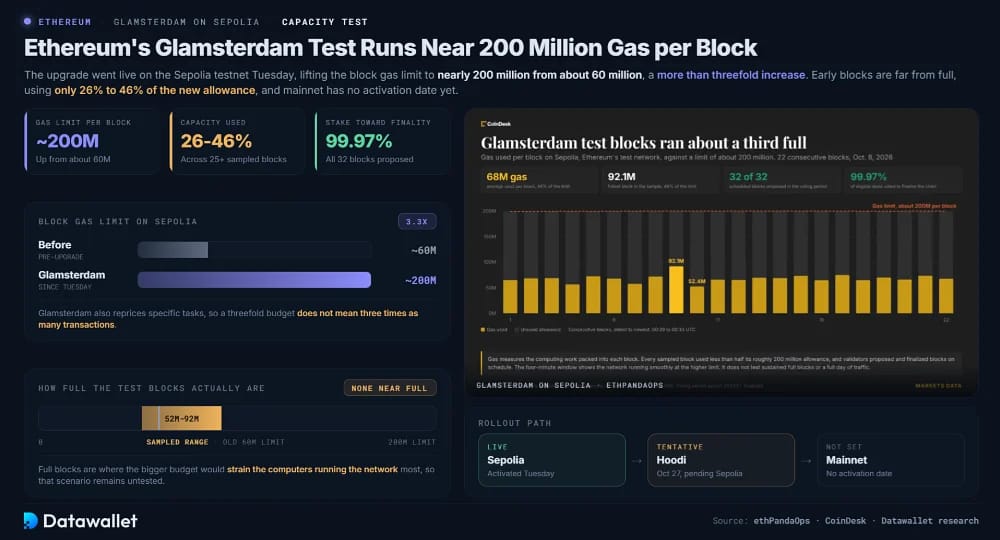Select the 'GLAMSTERDAM ON SEPOLIA' header label
1000x540 pixels.
tap(186, 22)
